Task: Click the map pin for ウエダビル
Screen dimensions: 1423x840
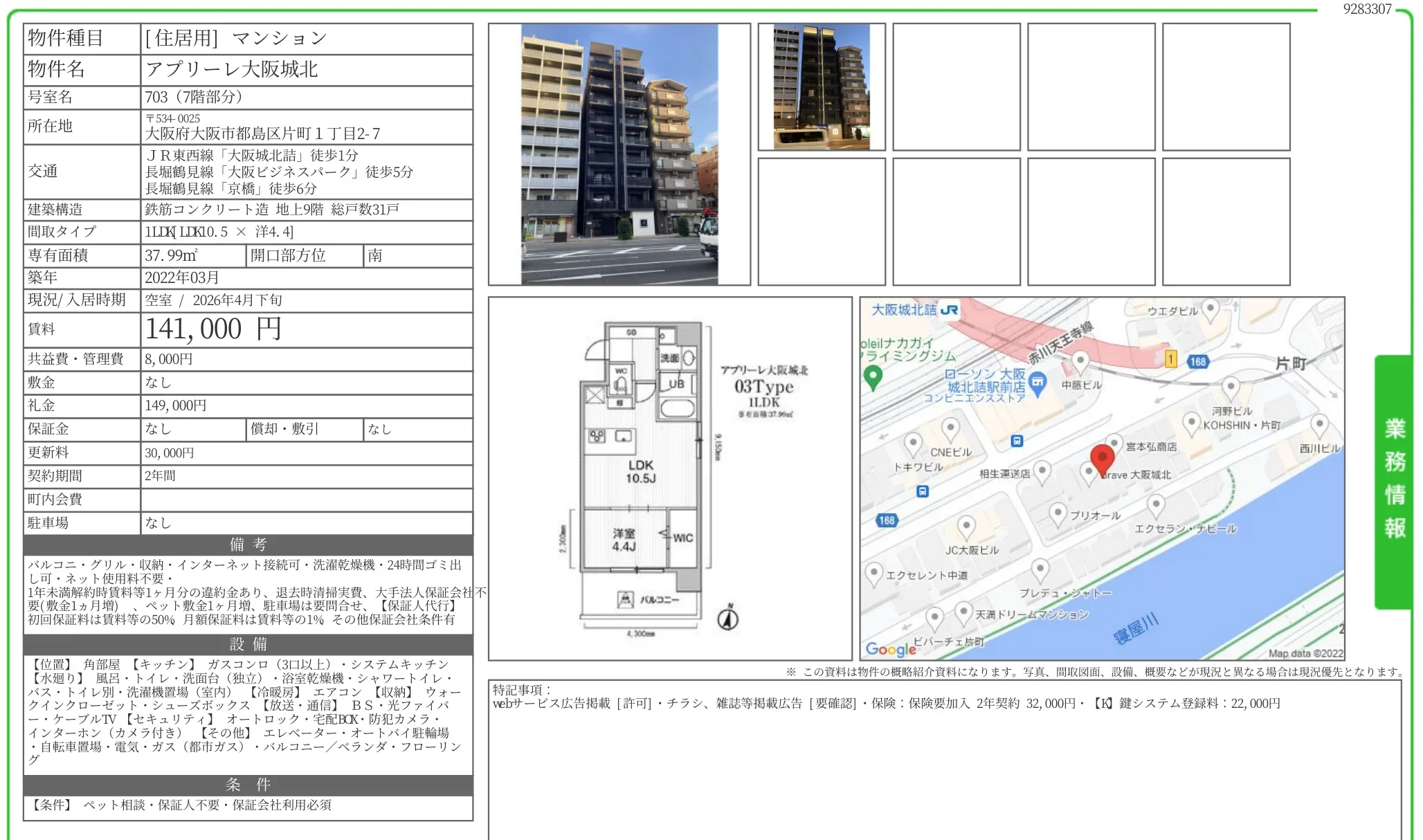Action: point(1210,309)
